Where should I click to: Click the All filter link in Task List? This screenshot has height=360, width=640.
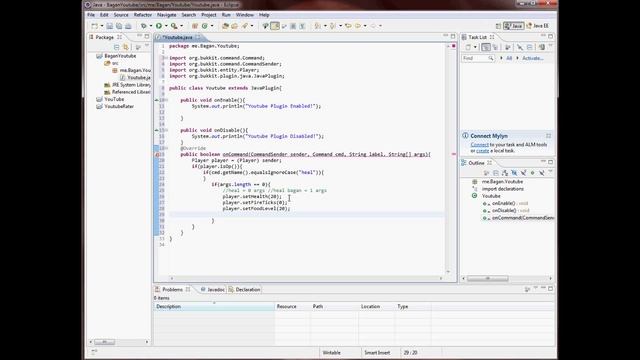pyautogui.click(x=509, y=58)
